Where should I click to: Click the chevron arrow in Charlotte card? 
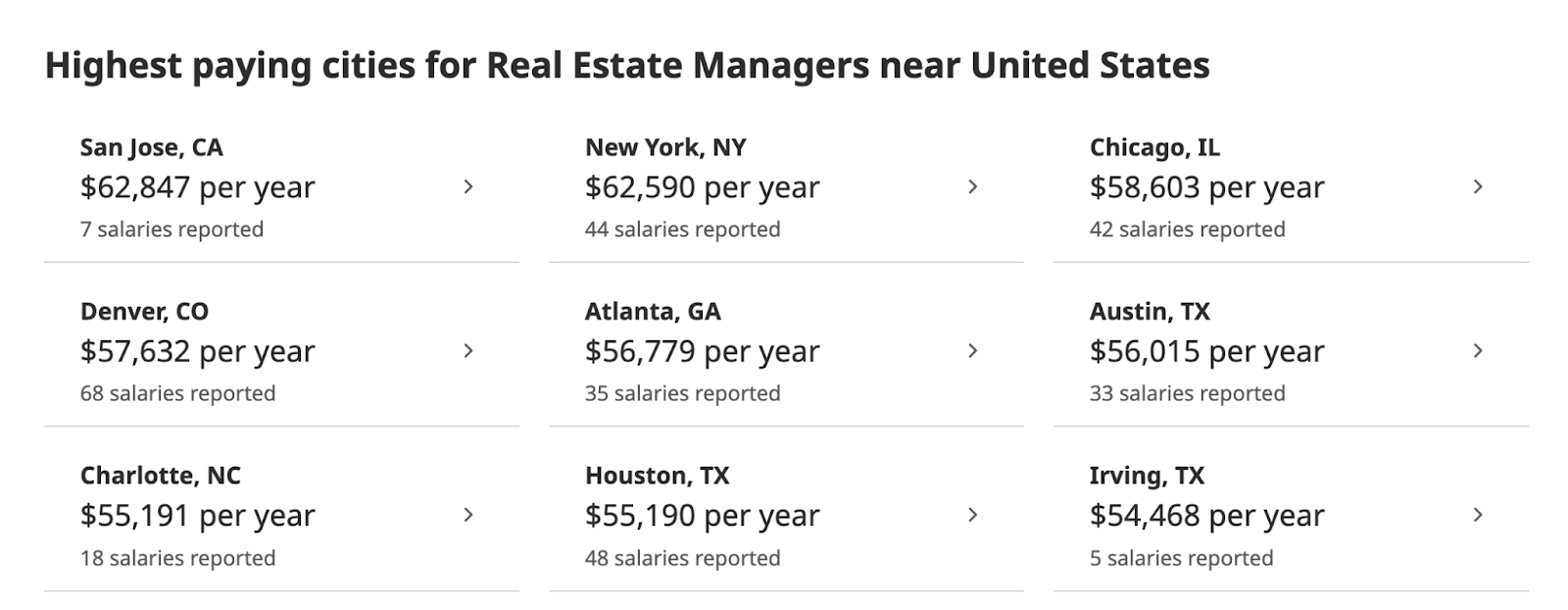468,515
